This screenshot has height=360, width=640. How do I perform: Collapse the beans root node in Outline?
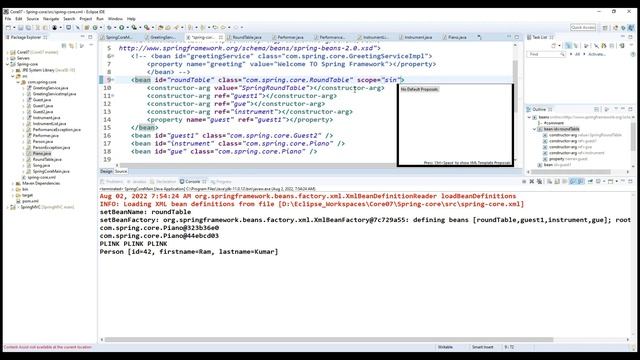[x=529, y=117]
